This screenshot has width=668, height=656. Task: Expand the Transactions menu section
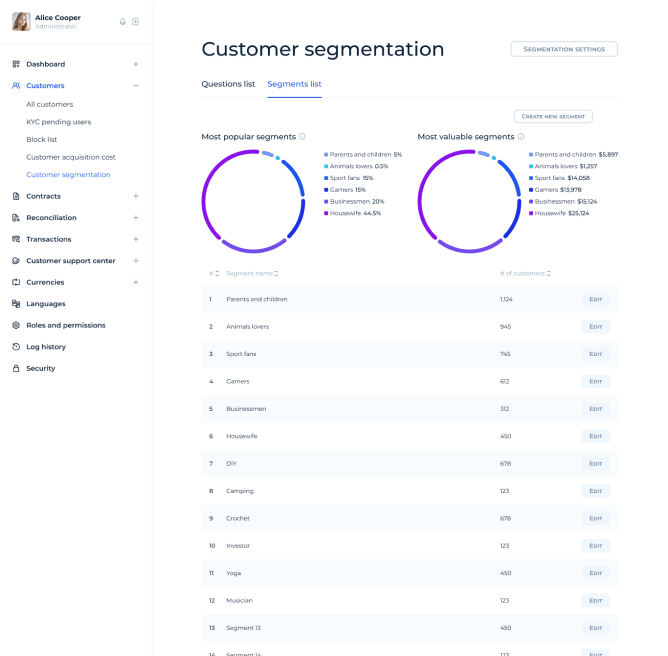[x=136, y=239]
